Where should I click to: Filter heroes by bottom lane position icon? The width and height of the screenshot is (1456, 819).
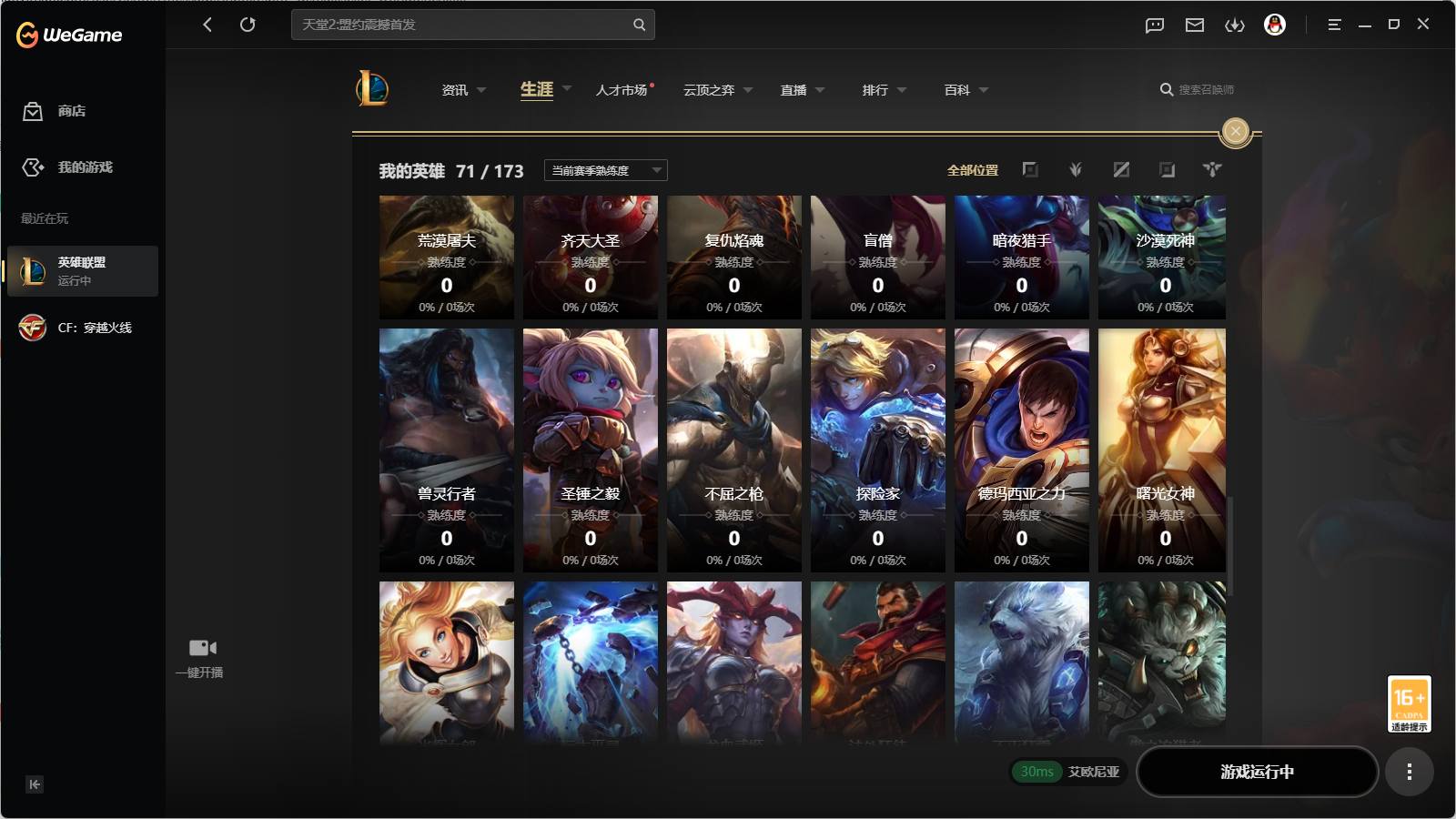click(x=1167, y=169)
